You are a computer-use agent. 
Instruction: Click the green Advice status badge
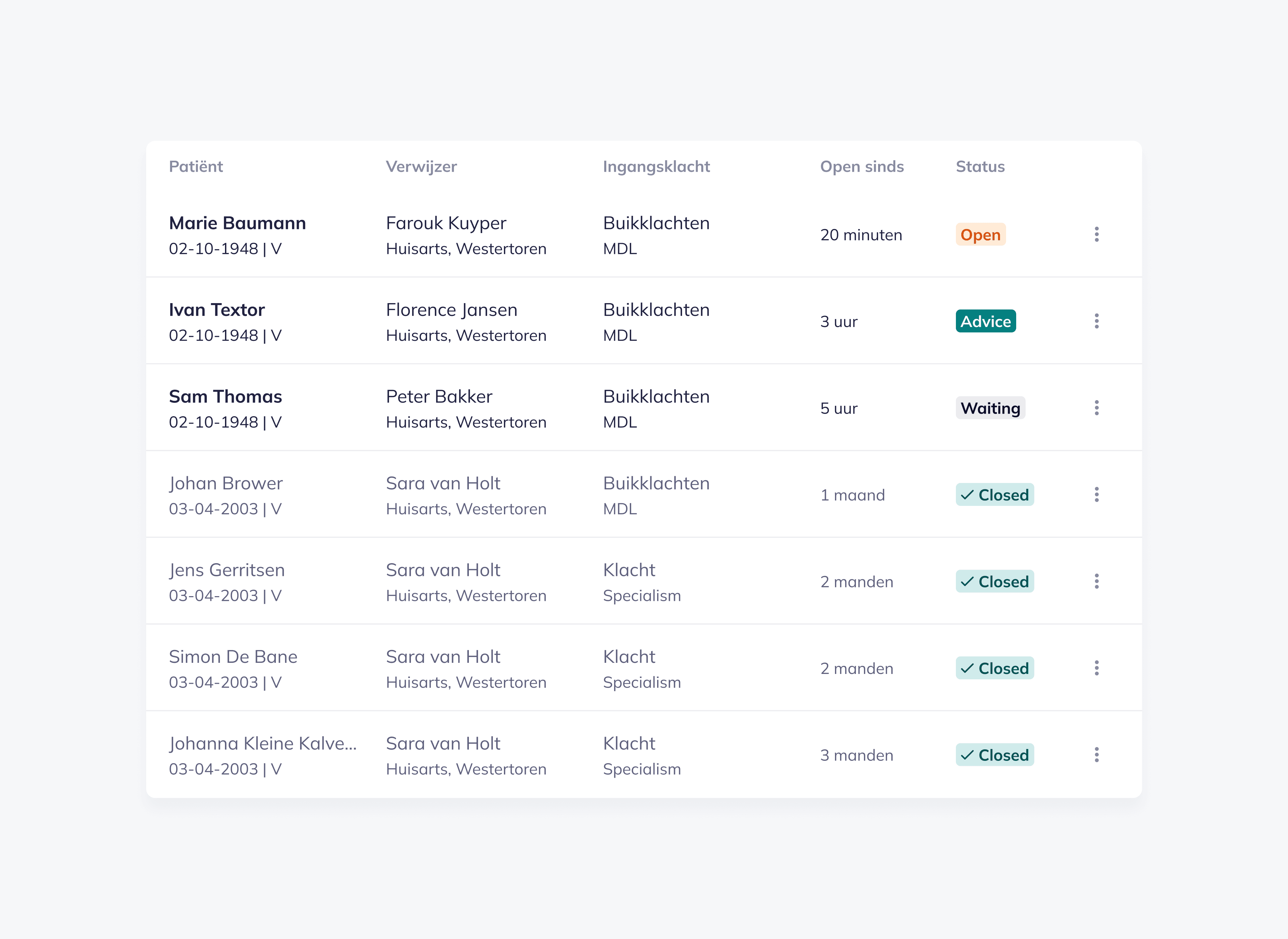985,321
